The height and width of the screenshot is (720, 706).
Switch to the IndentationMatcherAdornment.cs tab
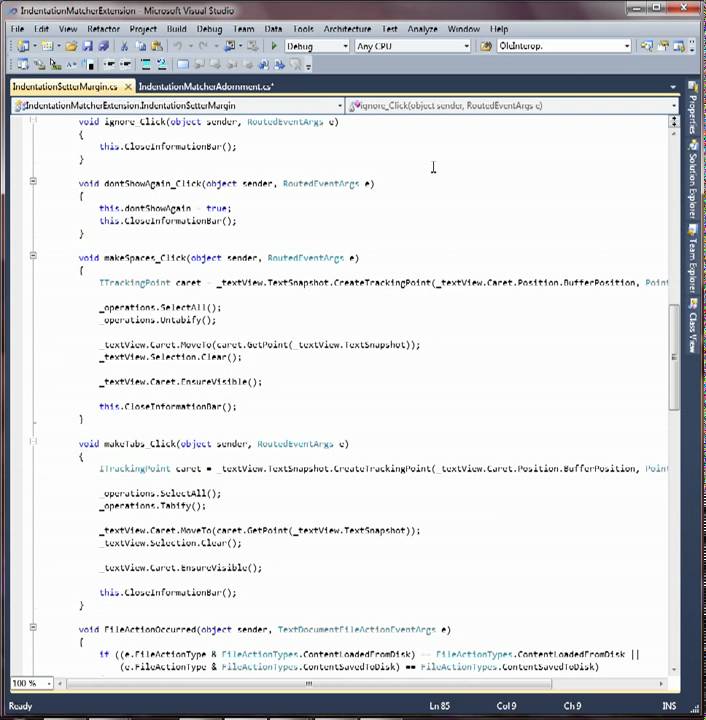coord(206,86)
